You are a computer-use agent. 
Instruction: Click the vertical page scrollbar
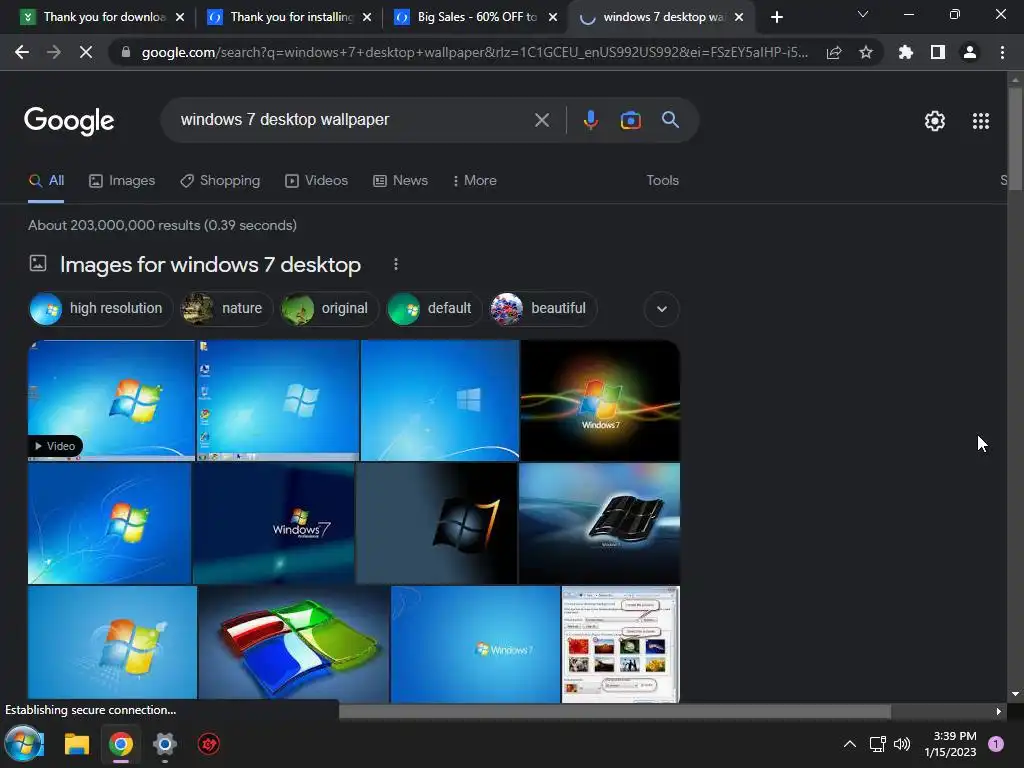(1015, 137)
